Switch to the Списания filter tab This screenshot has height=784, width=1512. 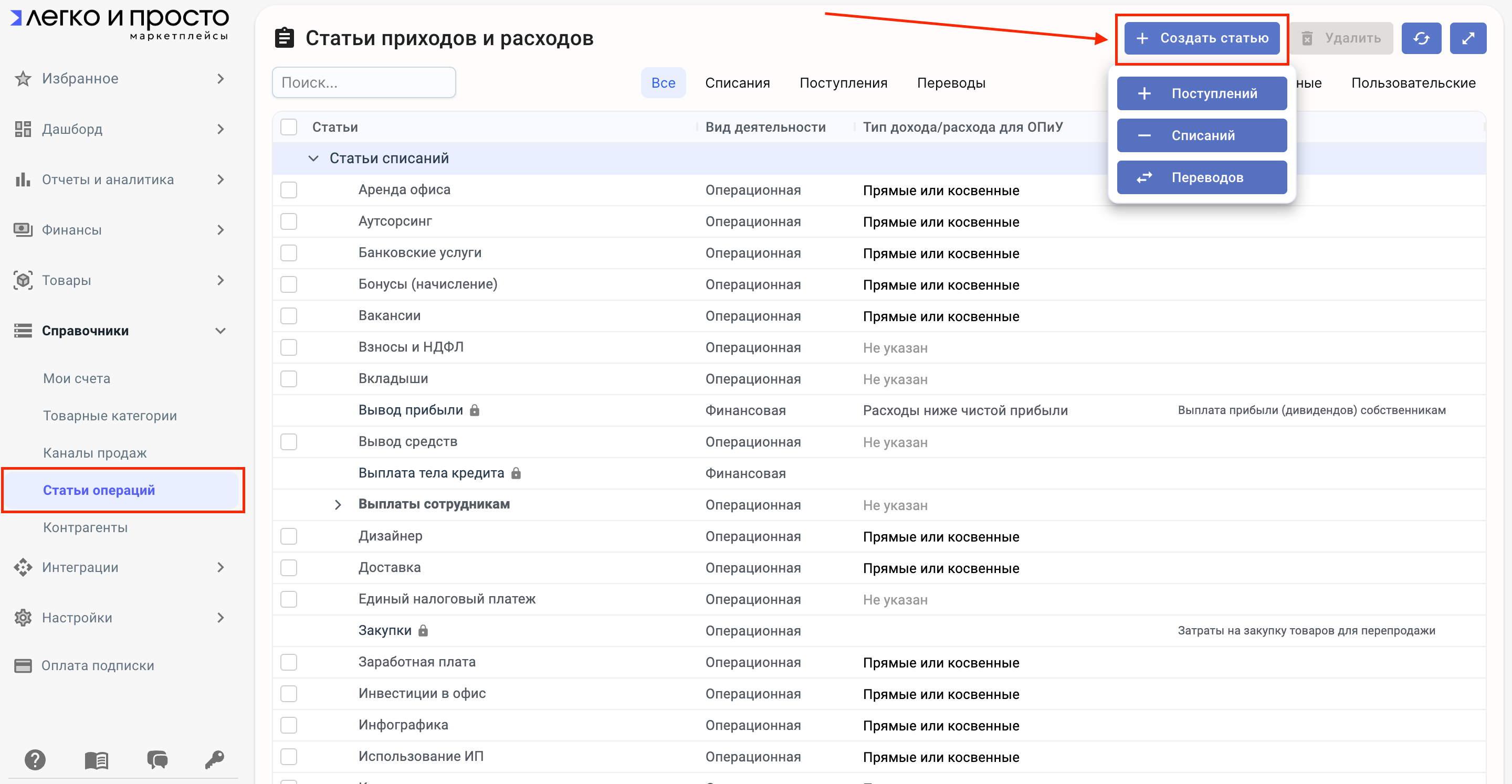(x=737, y=83)
